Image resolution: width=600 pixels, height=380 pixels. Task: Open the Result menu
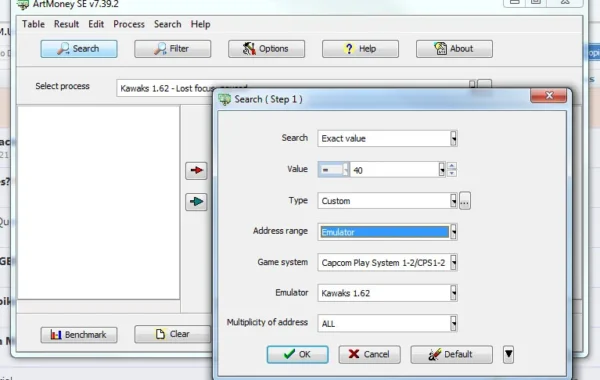coord(66,24)
